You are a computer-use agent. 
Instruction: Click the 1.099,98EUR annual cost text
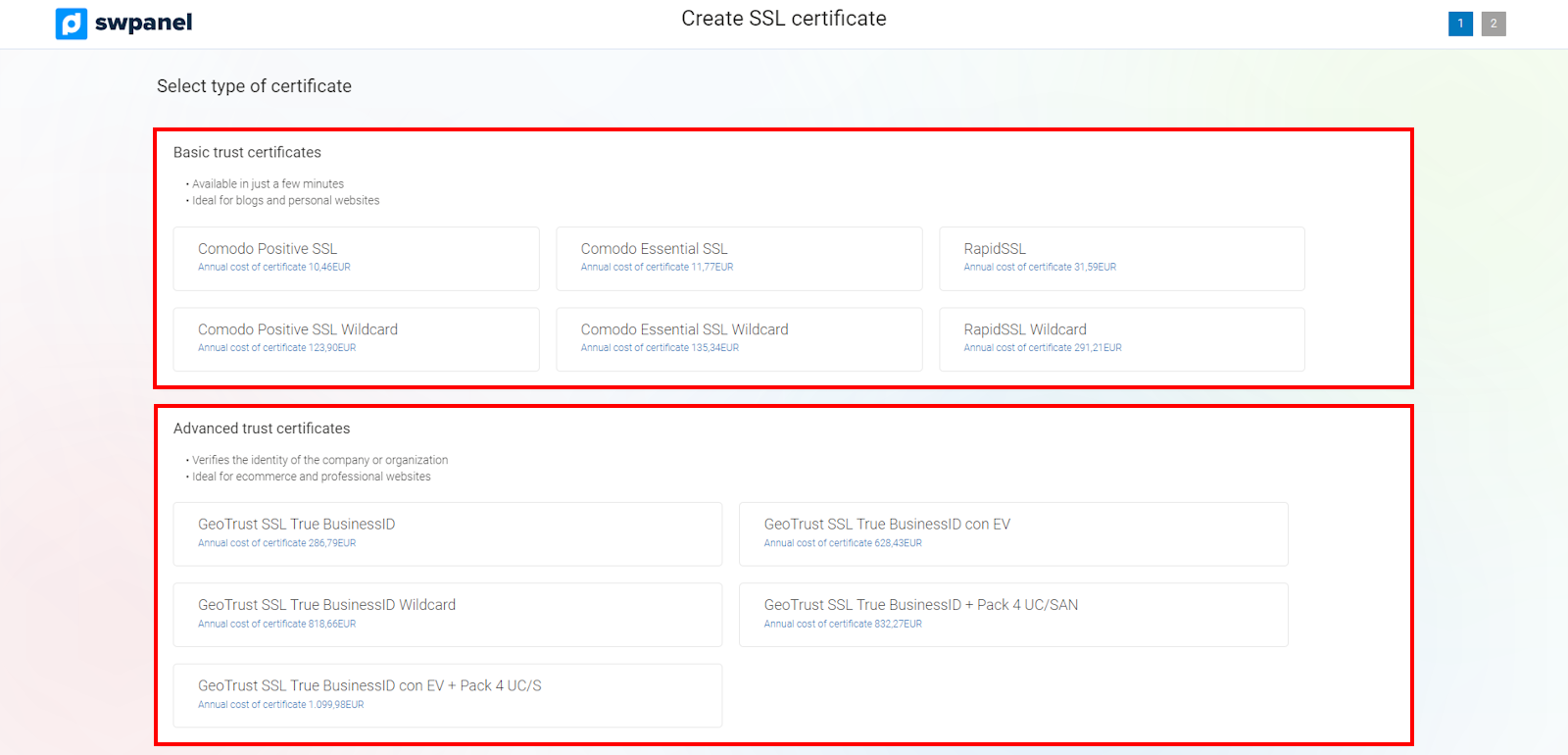(281, 704)
